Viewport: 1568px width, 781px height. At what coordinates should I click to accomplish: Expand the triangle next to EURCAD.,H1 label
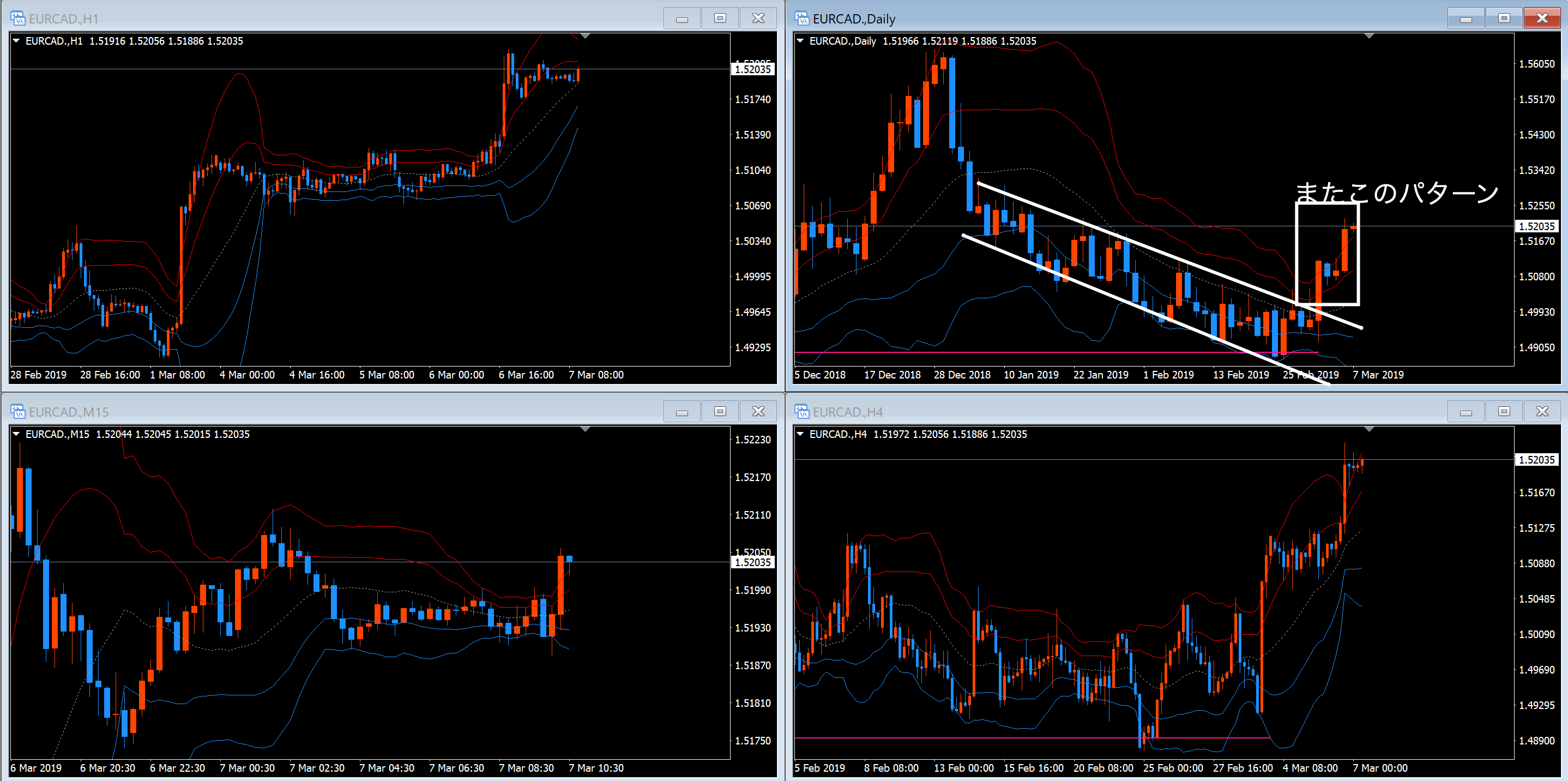pos(16,41)
